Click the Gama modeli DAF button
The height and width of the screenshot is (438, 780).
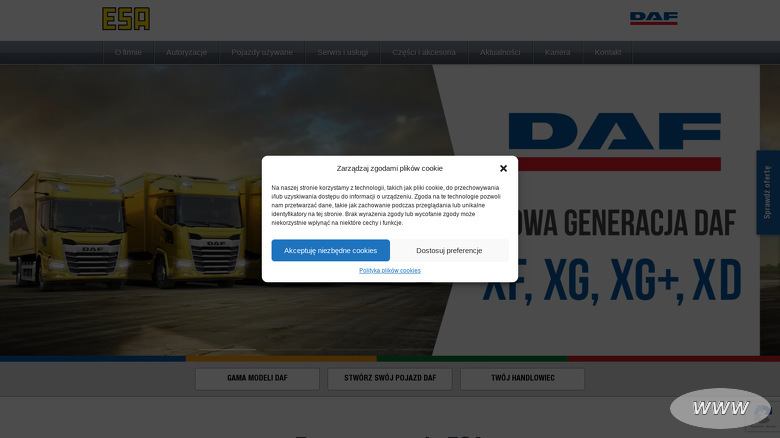[257, 379]
